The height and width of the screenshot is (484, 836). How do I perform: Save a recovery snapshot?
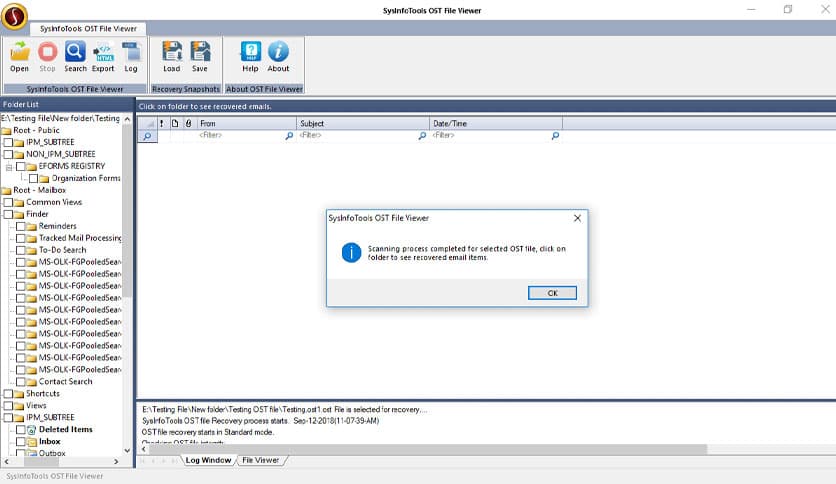point(200,52)
